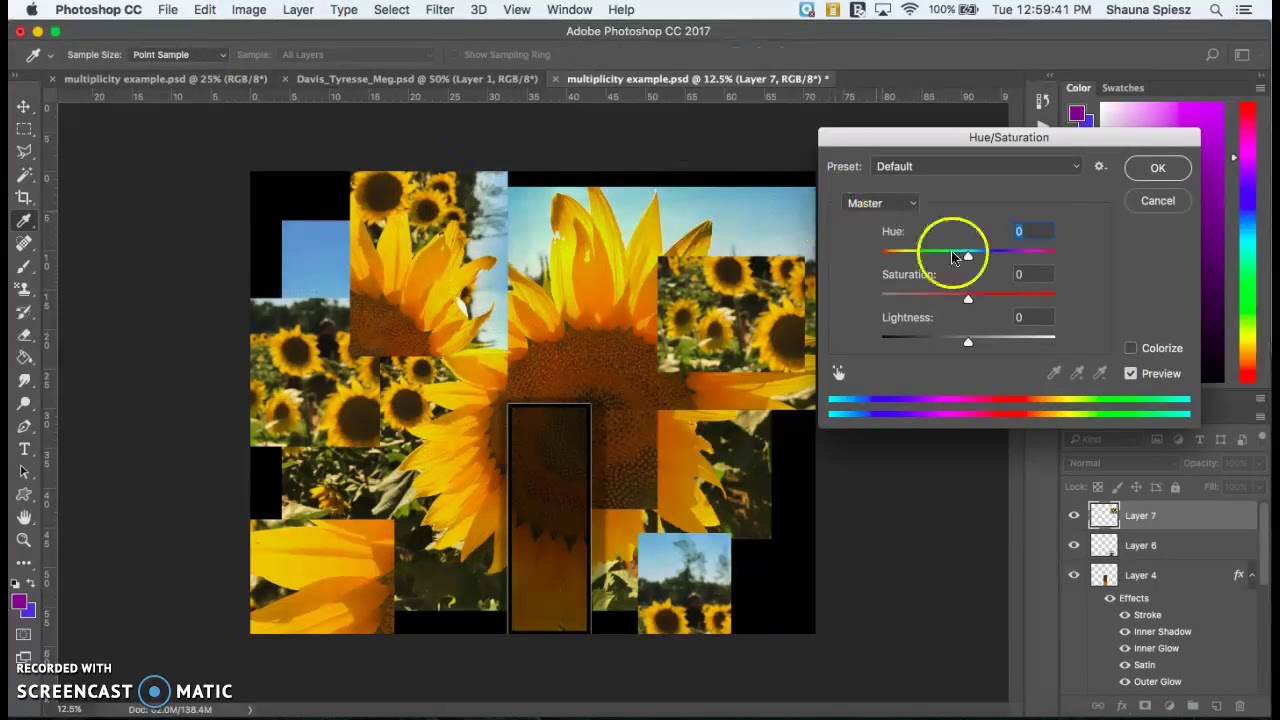Select the Custom Shape tool
Viewport: 1280px width, 720px height.
pos(24,495)
